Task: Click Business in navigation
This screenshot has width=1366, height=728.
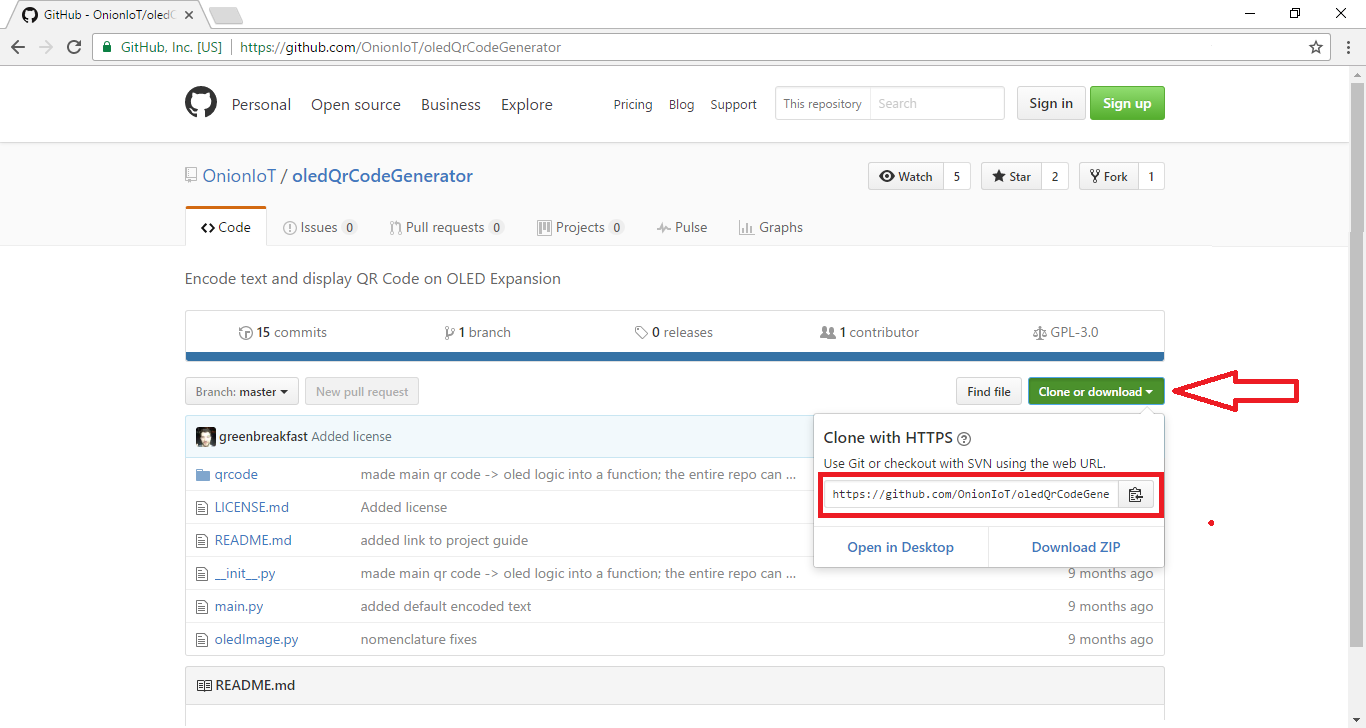Action: coord(451,104)
